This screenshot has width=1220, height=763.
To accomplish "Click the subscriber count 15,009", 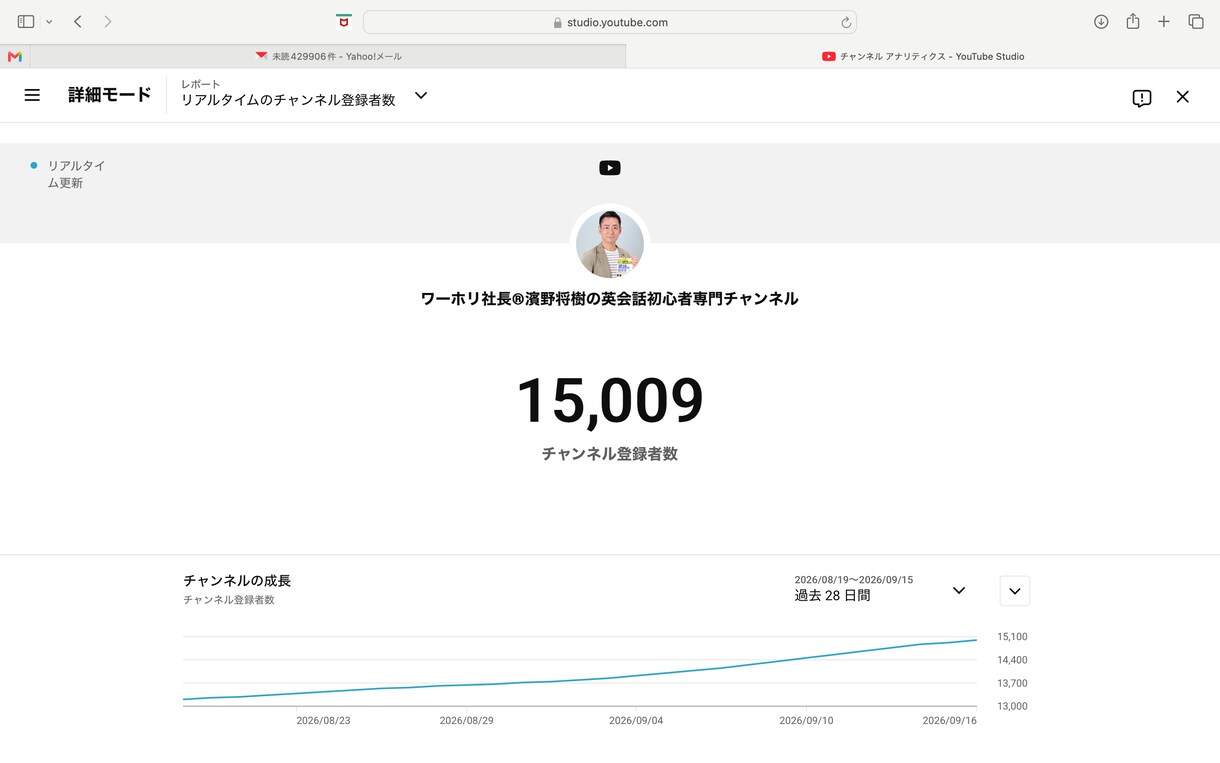I will pos(610,401).
